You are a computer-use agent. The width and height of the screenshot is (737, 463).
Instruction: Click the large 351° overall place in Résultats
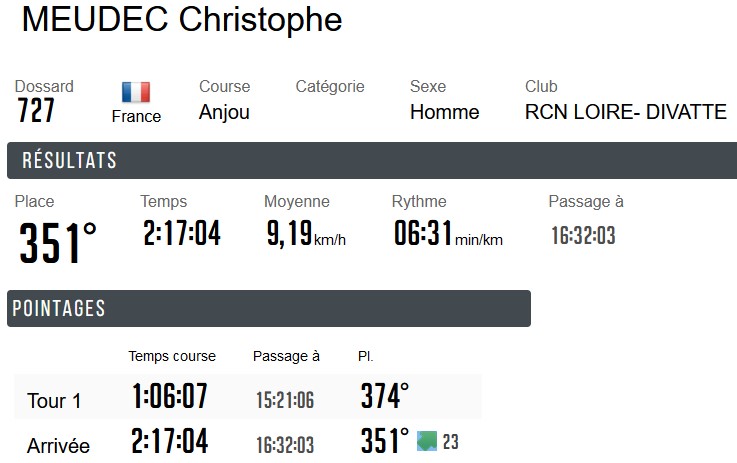coord(59,243)
